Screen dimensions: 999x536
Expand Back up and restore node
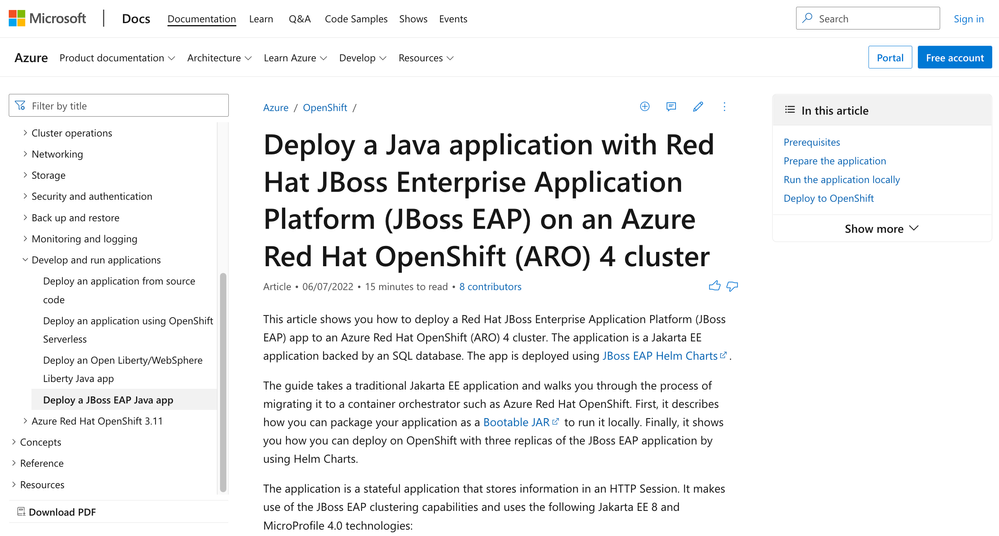tap(25, 217)
